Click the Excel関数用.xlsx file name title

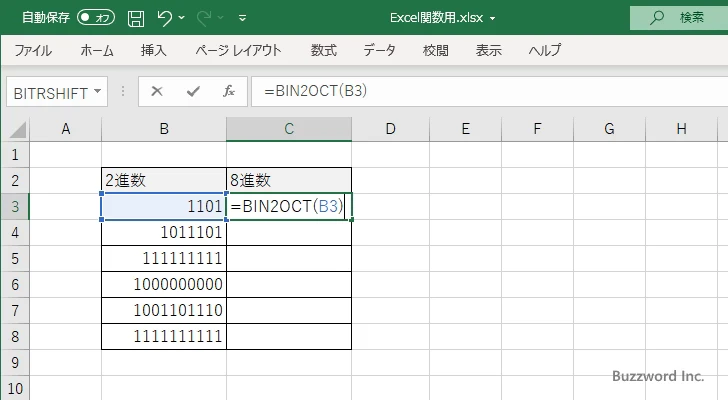point(438,18)
